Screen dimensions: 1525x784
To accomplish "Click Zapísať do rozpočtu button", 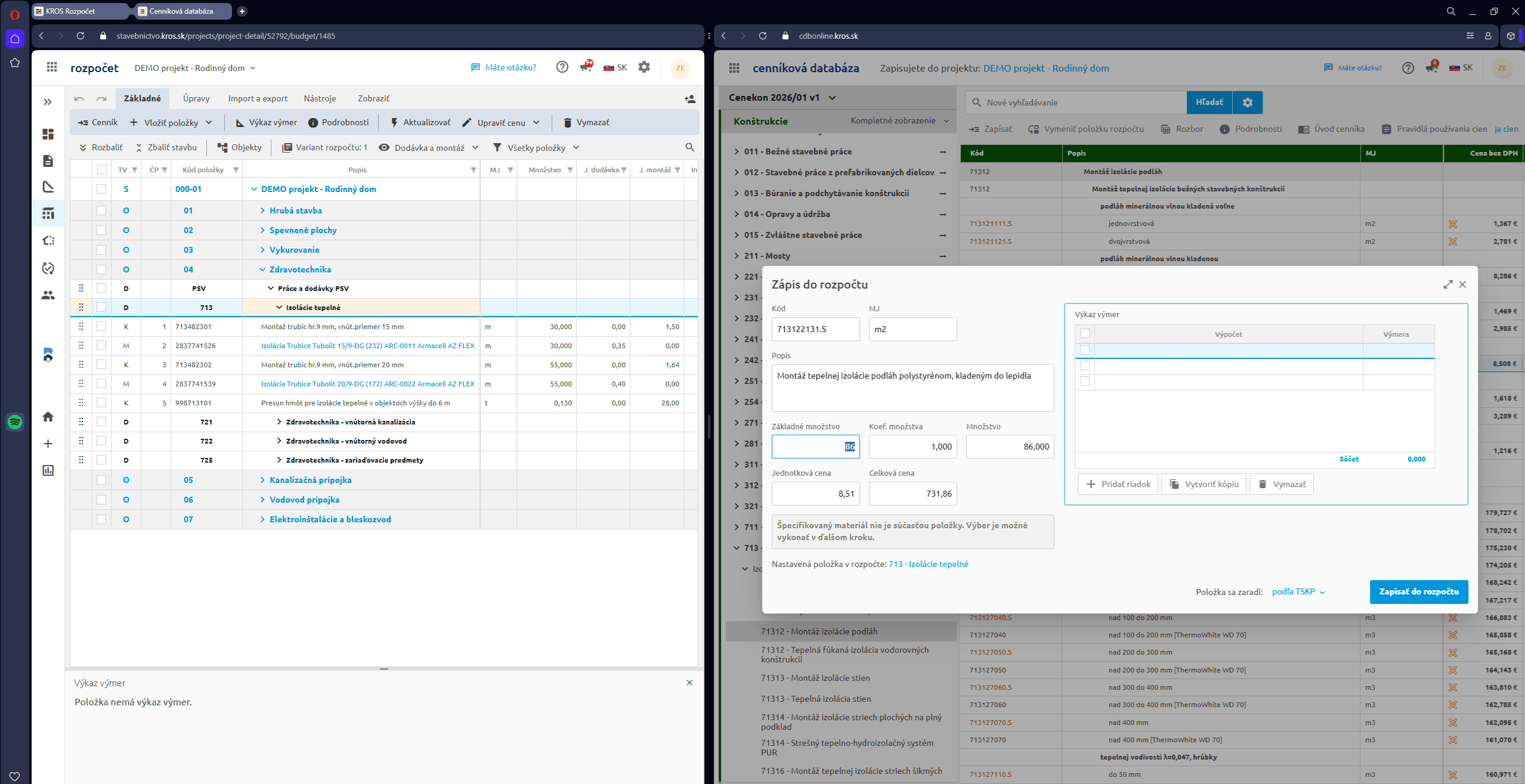I will pos(1418,591).
